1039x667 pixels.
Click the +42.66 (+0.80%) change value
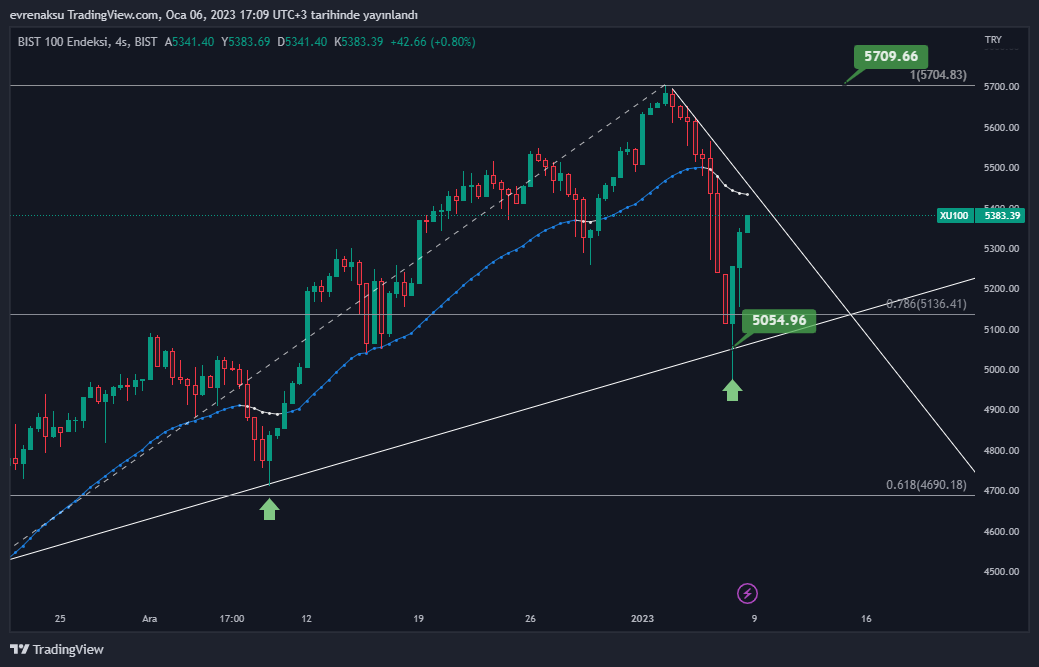pos(433,42)
